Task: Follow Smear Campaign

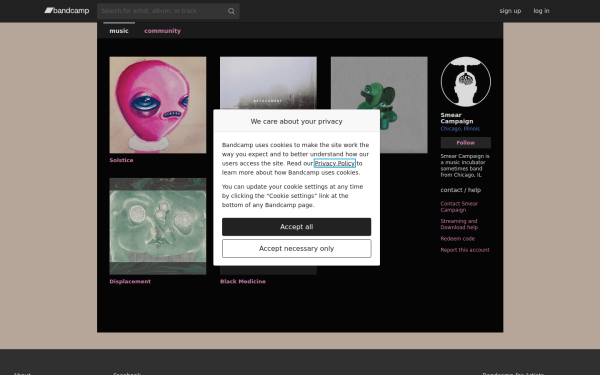Action: pos(466,143)
